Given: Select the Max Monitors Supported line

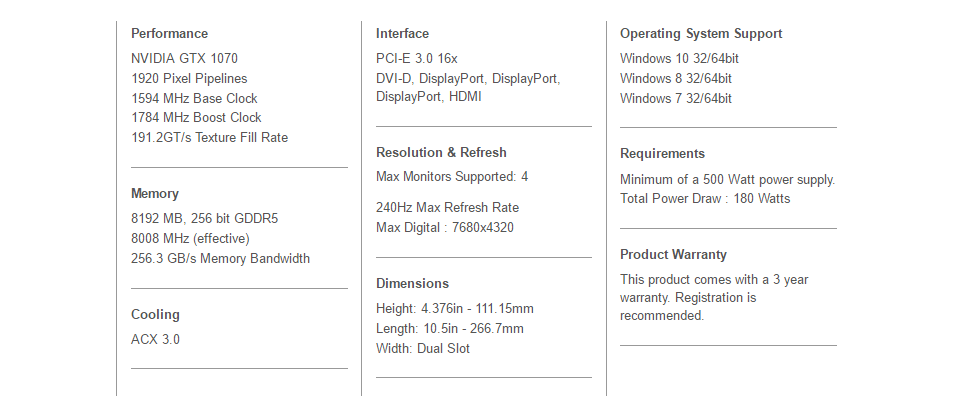Looking at the screenshot, I should (452, 177).
